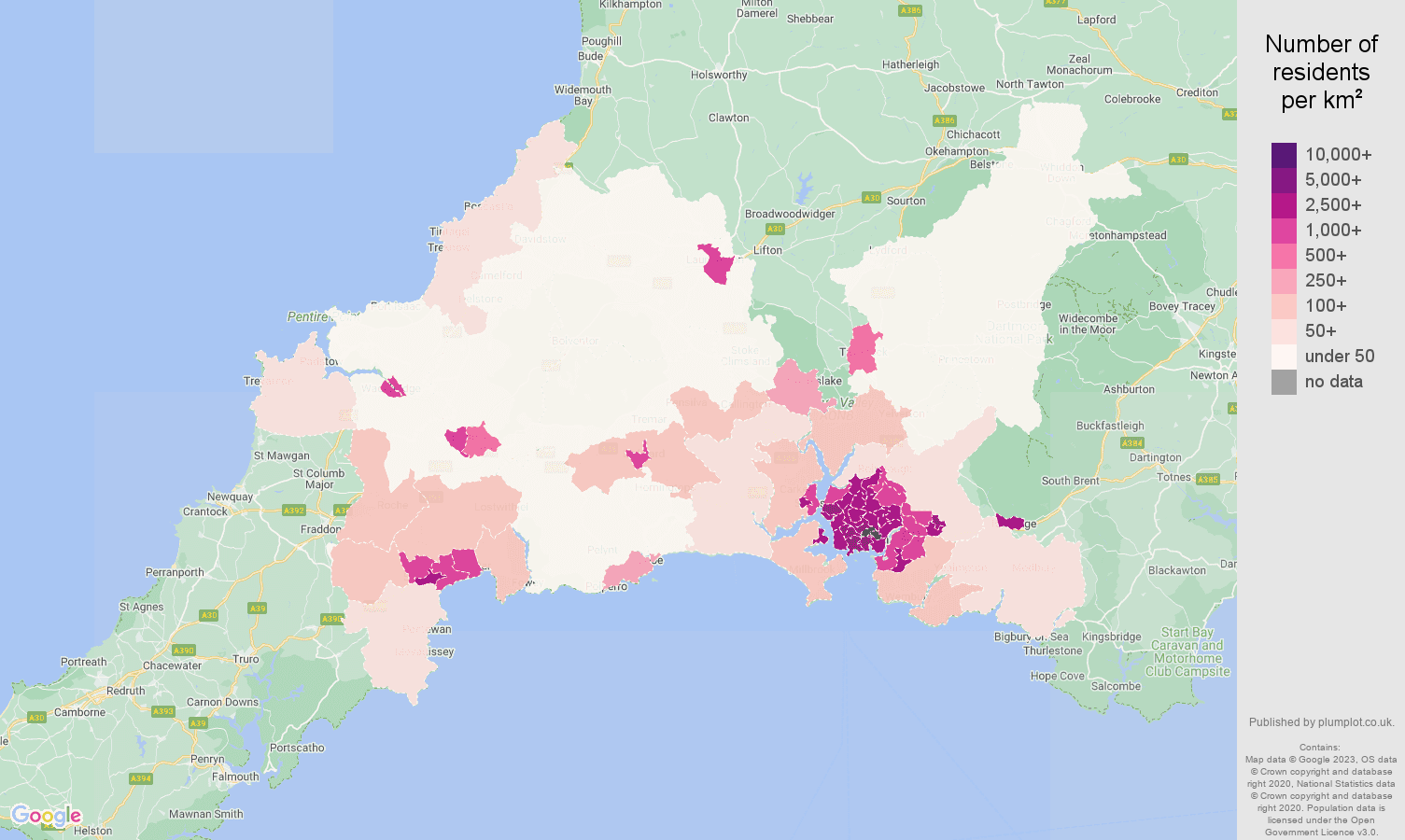Click the 250+ legend color swatch

1284,281
